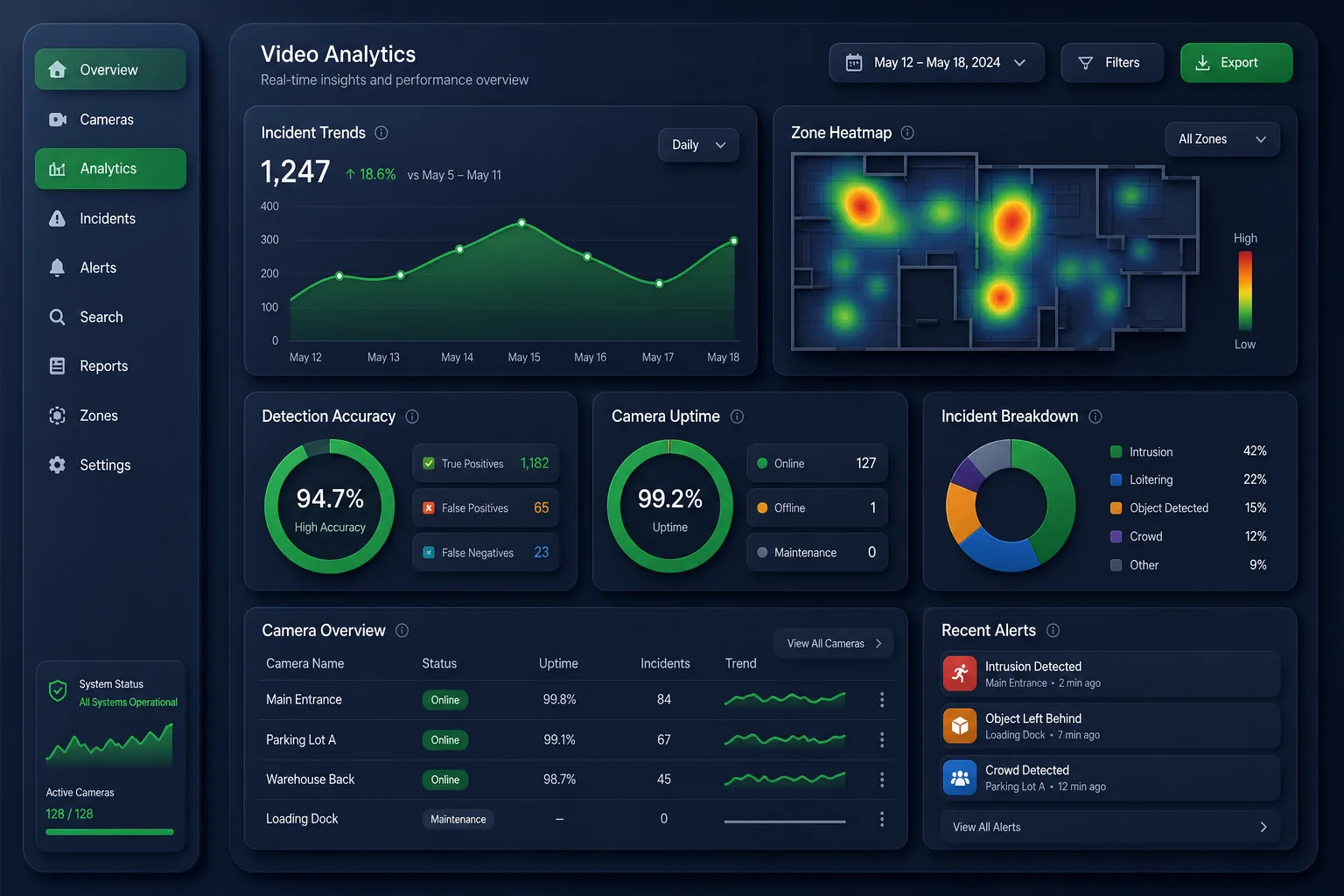
Task: Click the heatmap High-Low color scale
Action: coord(1245,290)
